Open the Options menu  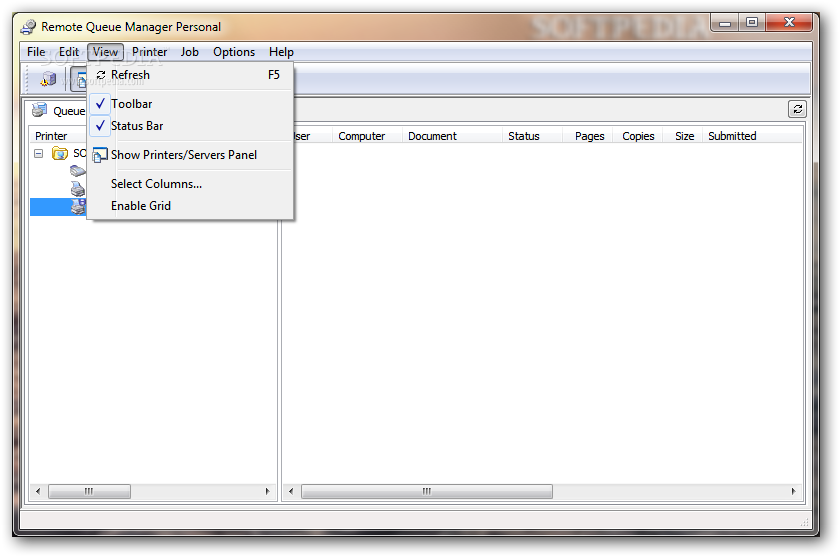[234, 52]
